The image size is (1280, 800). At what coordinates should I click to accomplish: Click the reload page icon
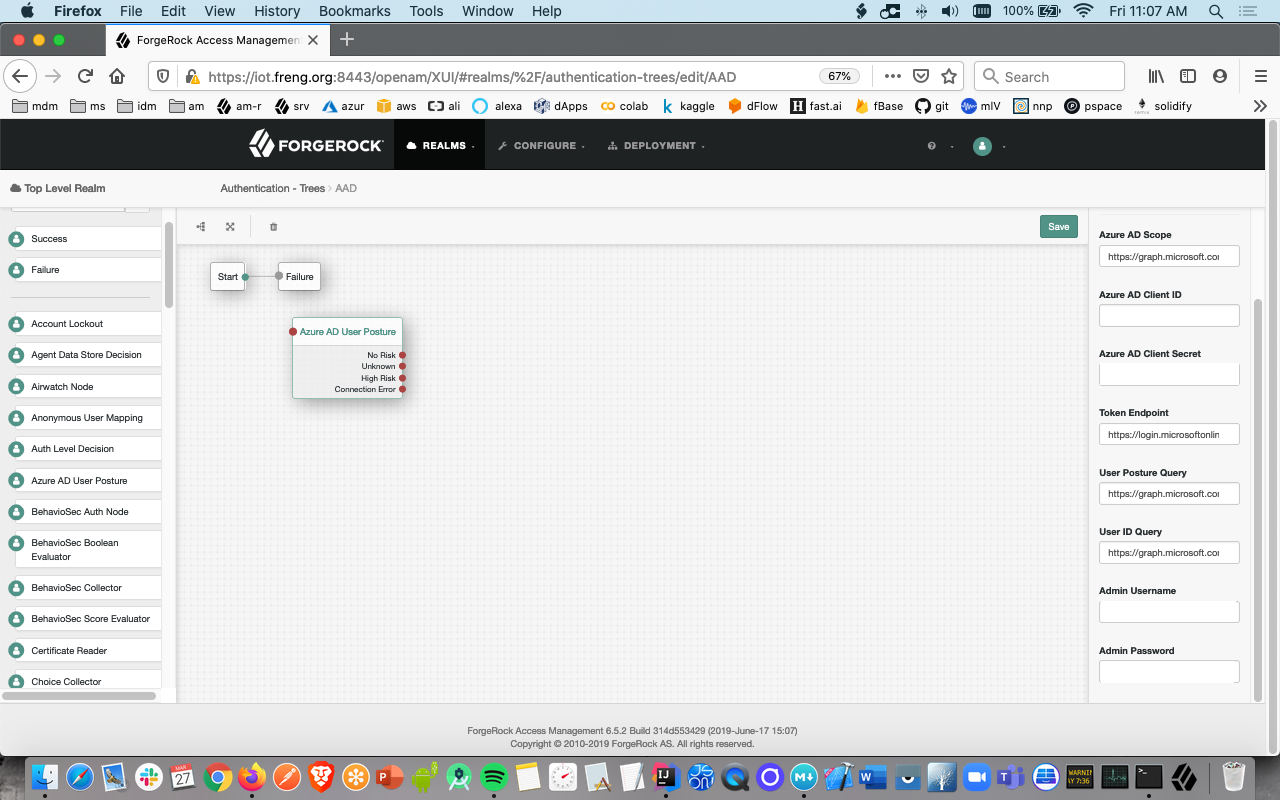click(x=85, y=76)
